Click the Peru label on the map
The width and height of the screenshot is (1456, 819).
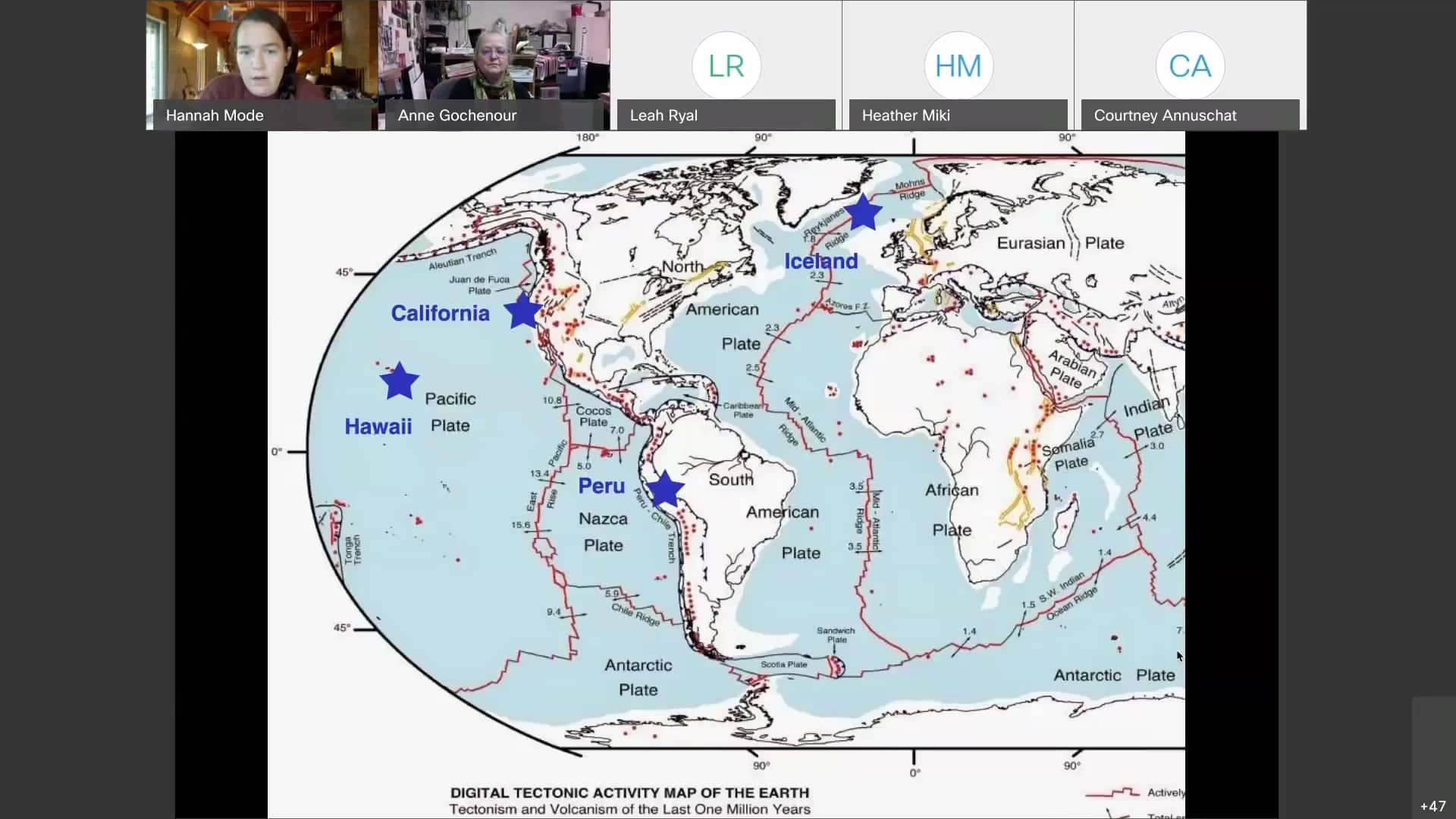click(x=601, y=486)
